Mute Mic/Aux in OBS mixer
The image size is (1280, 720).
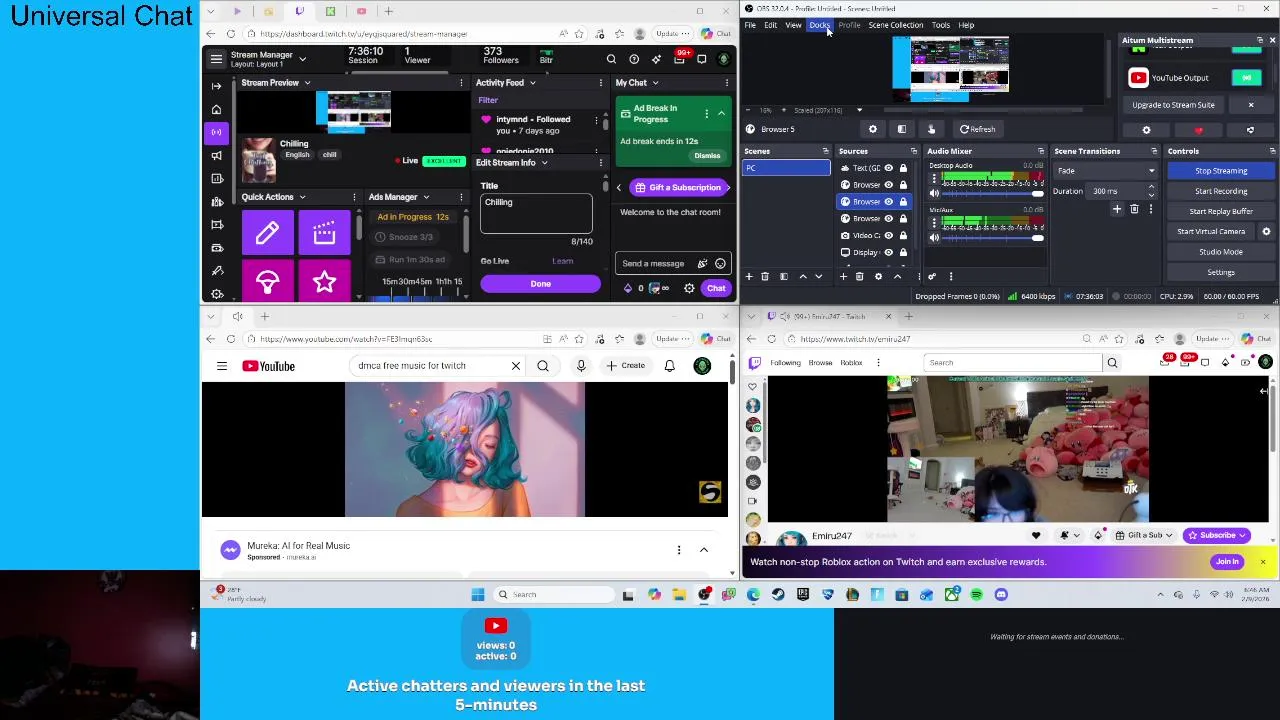[934, 238]
